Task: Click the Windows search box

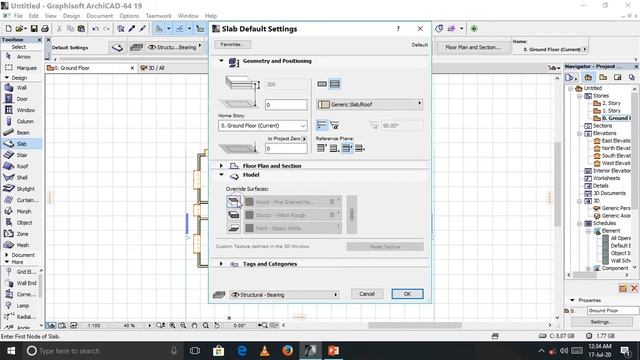Action: [x=102, y=351]
